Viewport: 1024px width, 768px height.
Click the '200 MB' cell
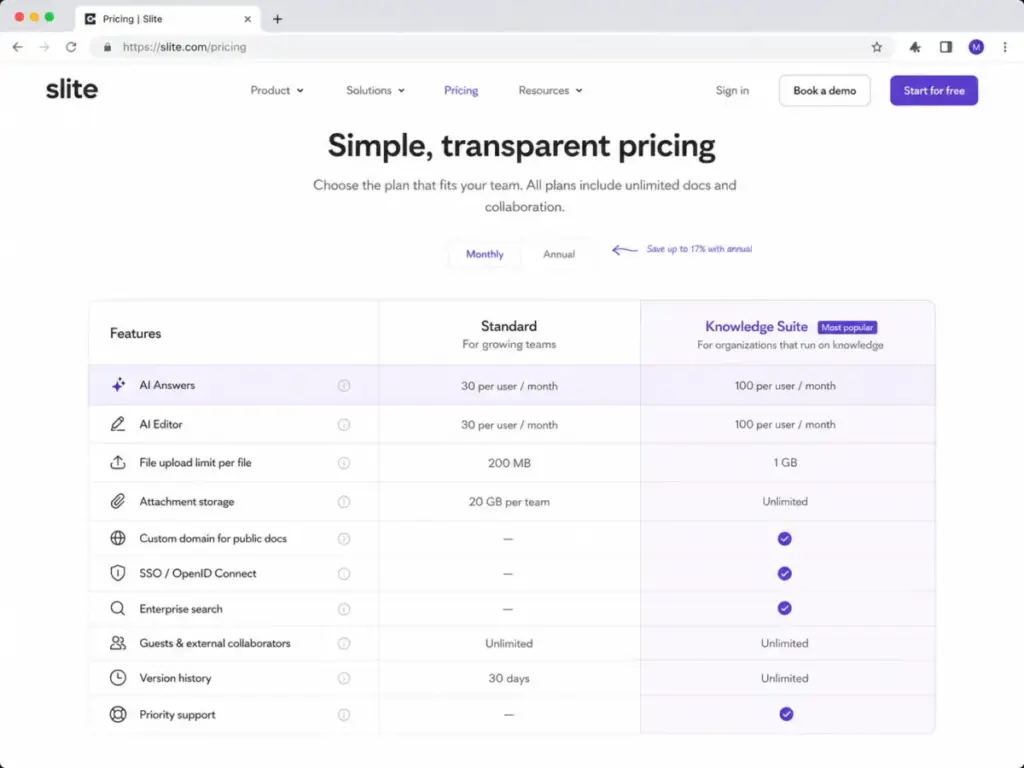click(509, 463)
